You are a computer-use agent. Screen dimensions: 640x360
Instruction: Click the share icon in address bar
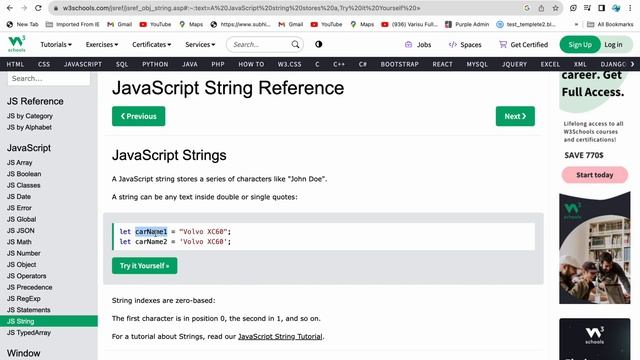(541, 8)
